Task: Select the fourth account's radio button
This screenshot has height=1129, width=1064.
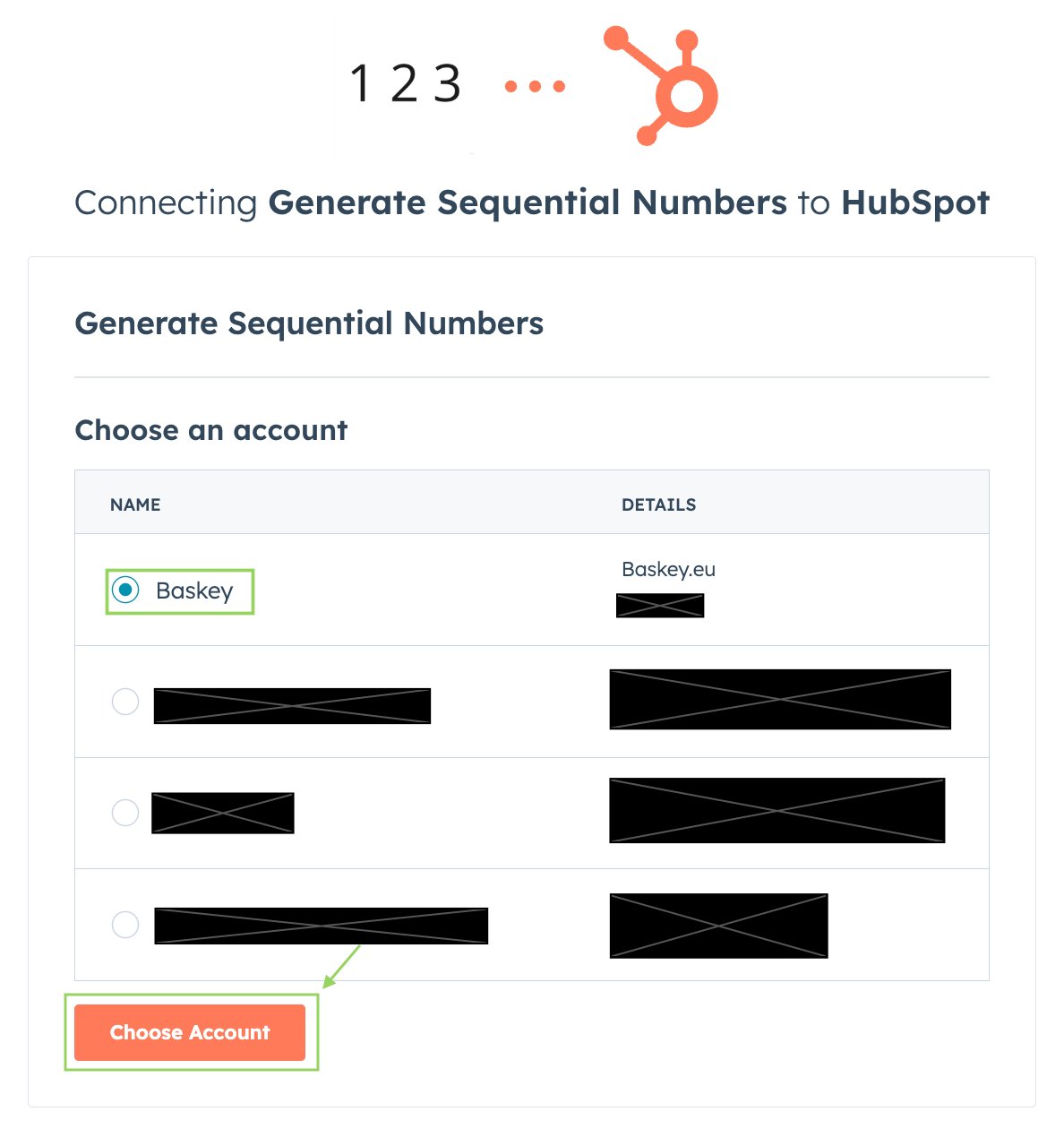Action: click(125, 924)
